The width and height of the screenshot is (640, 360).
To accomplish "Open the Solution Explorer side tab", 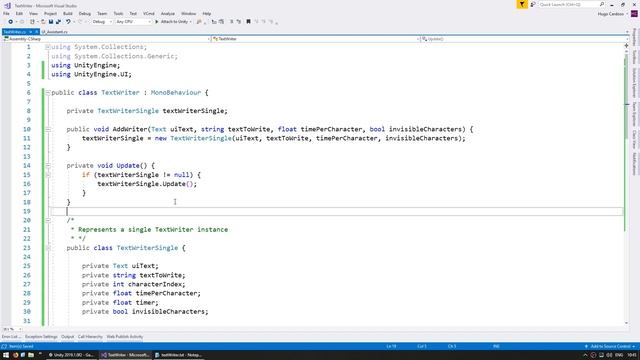I will [634, 83].
